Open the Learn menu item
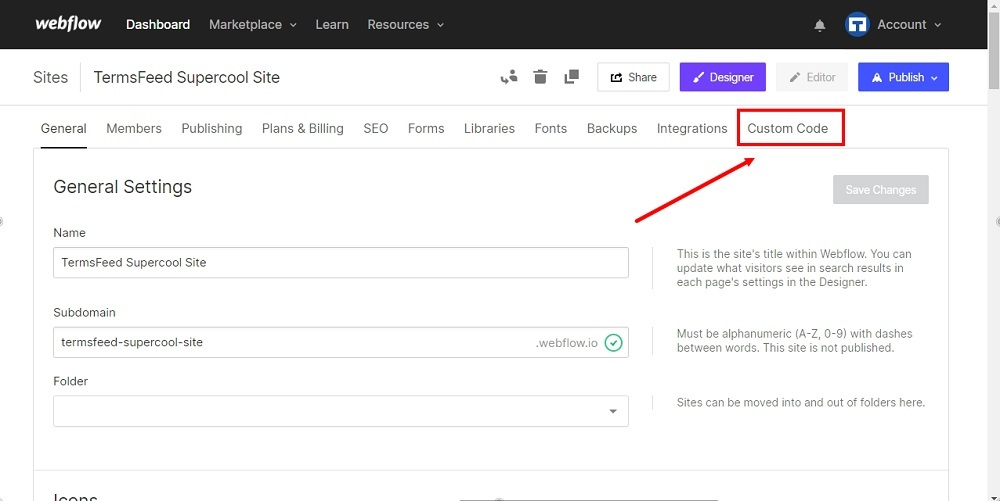This screenshot has width=1000, height=501. [332, 24]
